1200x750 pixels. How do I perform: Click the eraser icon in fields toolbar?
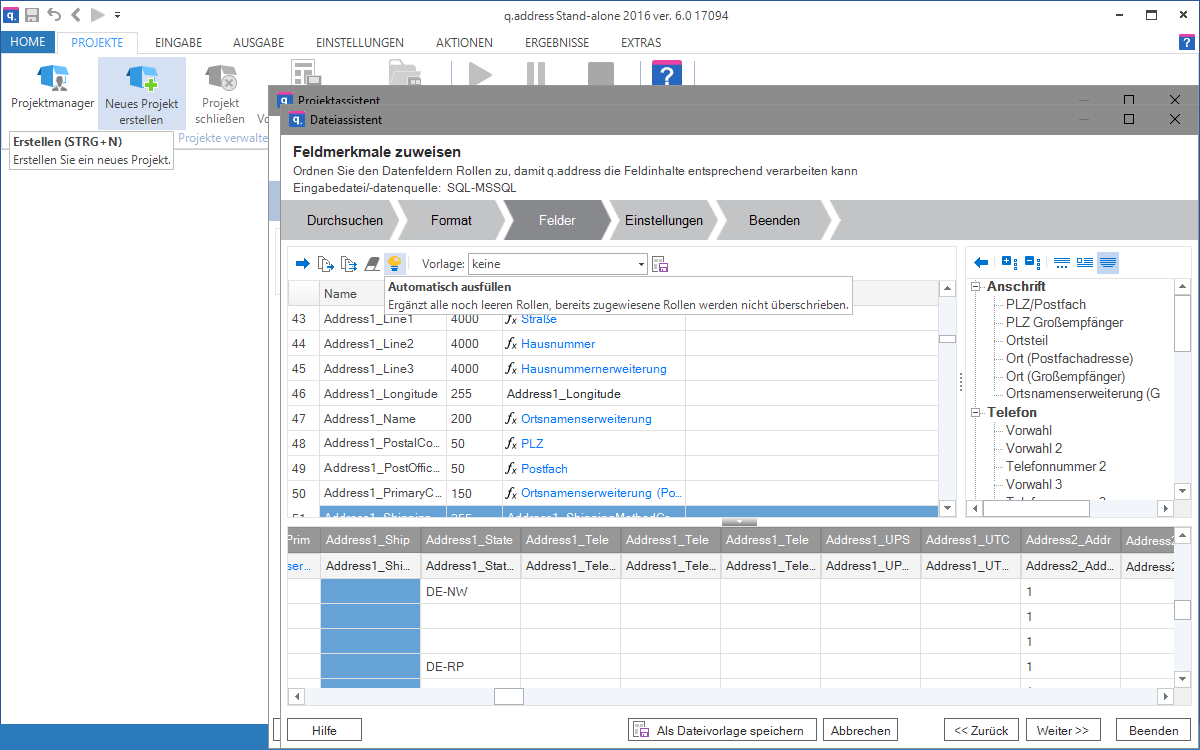pos(371,264)
